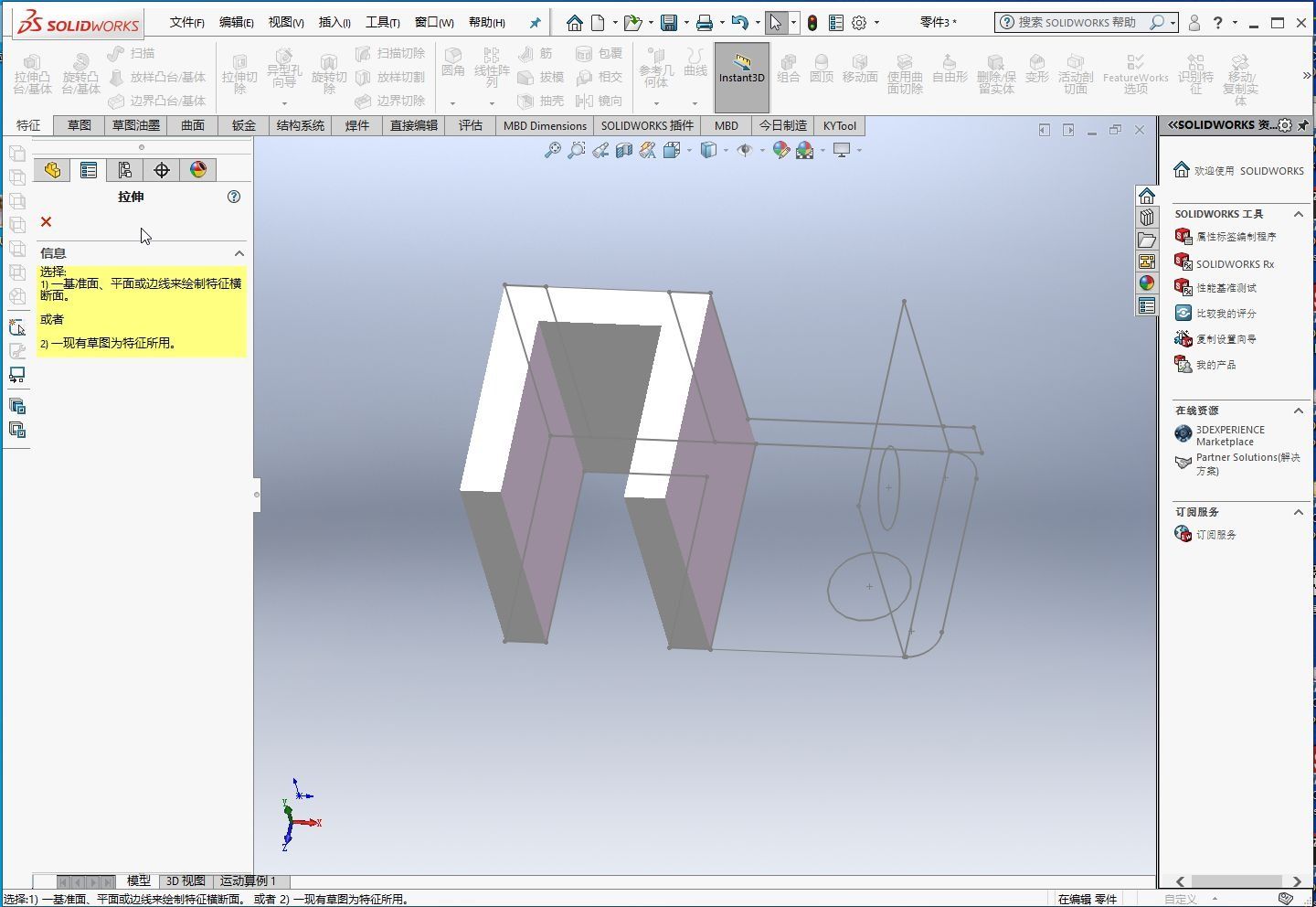
Task: Click the Edit Appearance icon
Action: [780, 150]
